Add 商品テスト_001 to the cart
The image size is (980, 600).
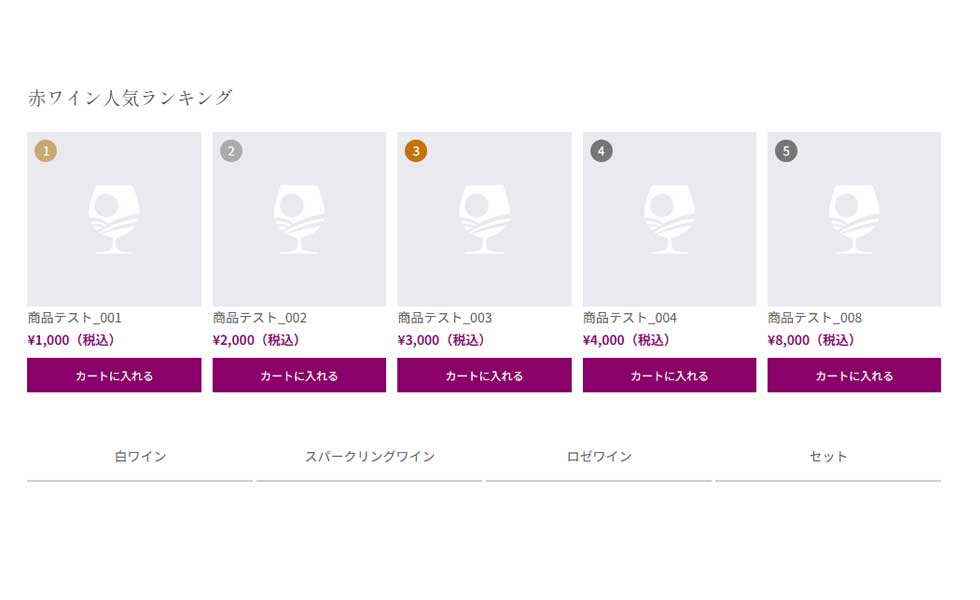tap(113, 375)
